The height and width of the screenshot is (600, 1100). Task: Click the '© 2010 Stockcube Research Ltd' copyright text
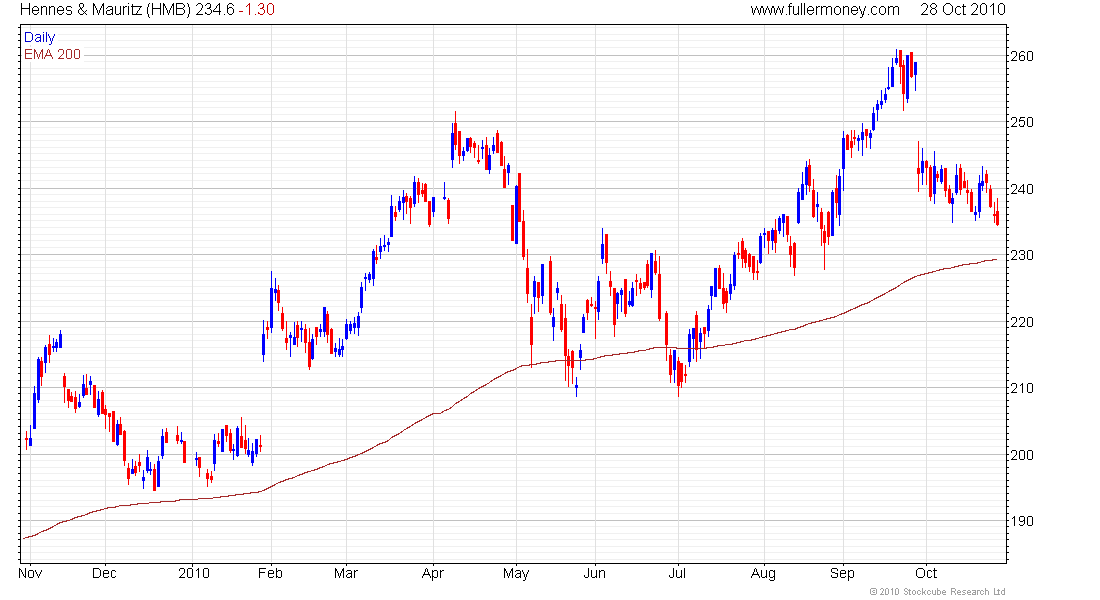pos(937,592)
